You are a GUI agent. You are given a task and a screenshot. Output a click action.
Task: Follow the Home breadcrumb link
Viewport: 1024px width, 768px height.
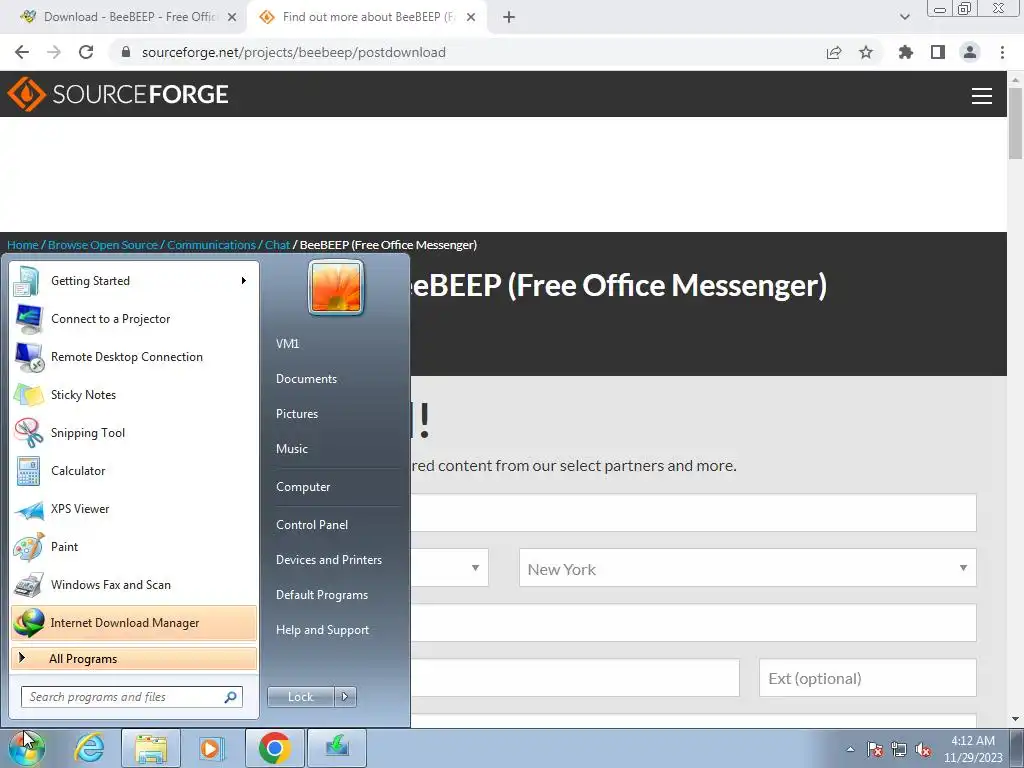(x=23, y=245)
